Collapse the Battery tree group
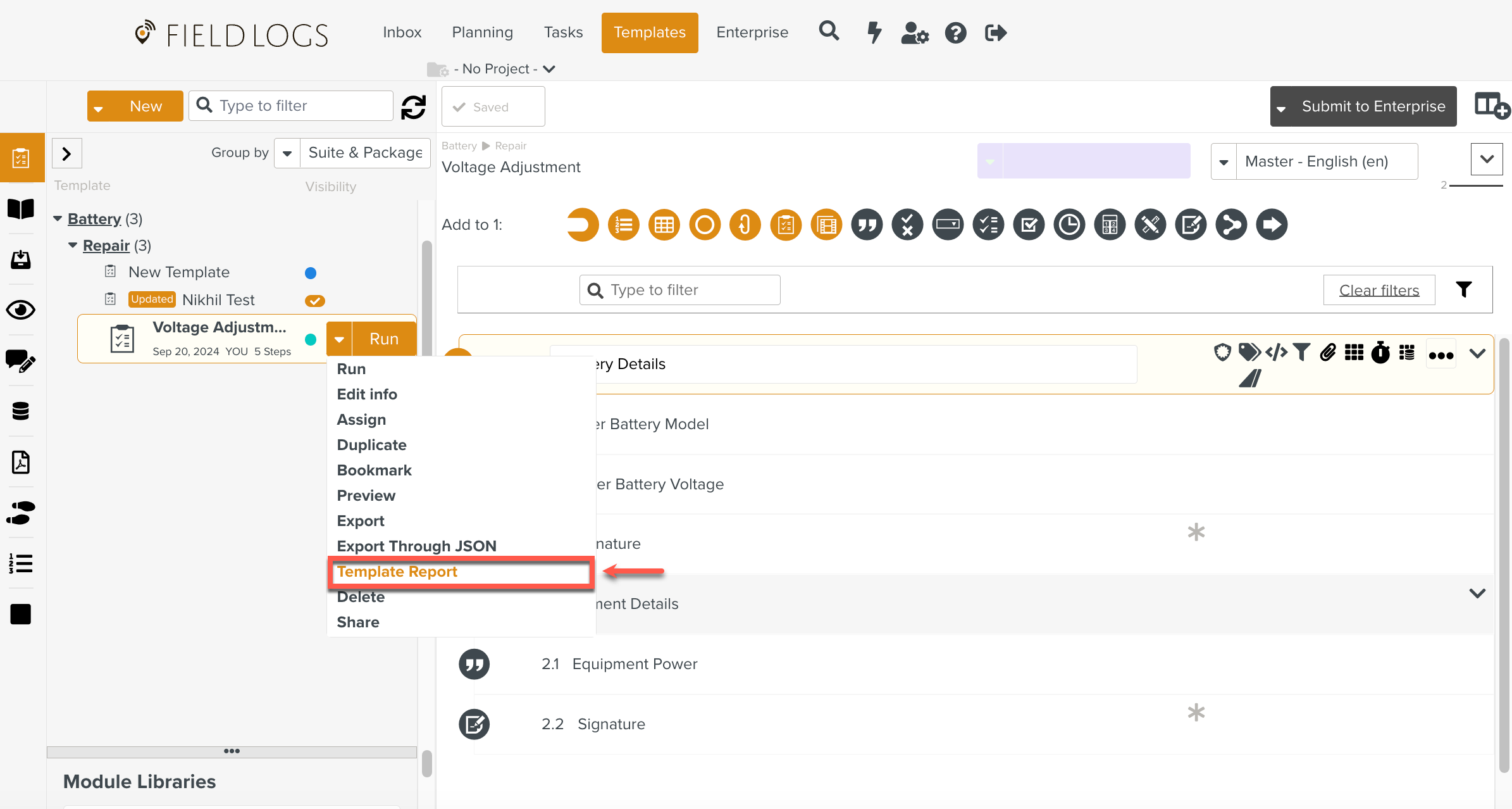The image size is (1512, 809). (58, 218)
